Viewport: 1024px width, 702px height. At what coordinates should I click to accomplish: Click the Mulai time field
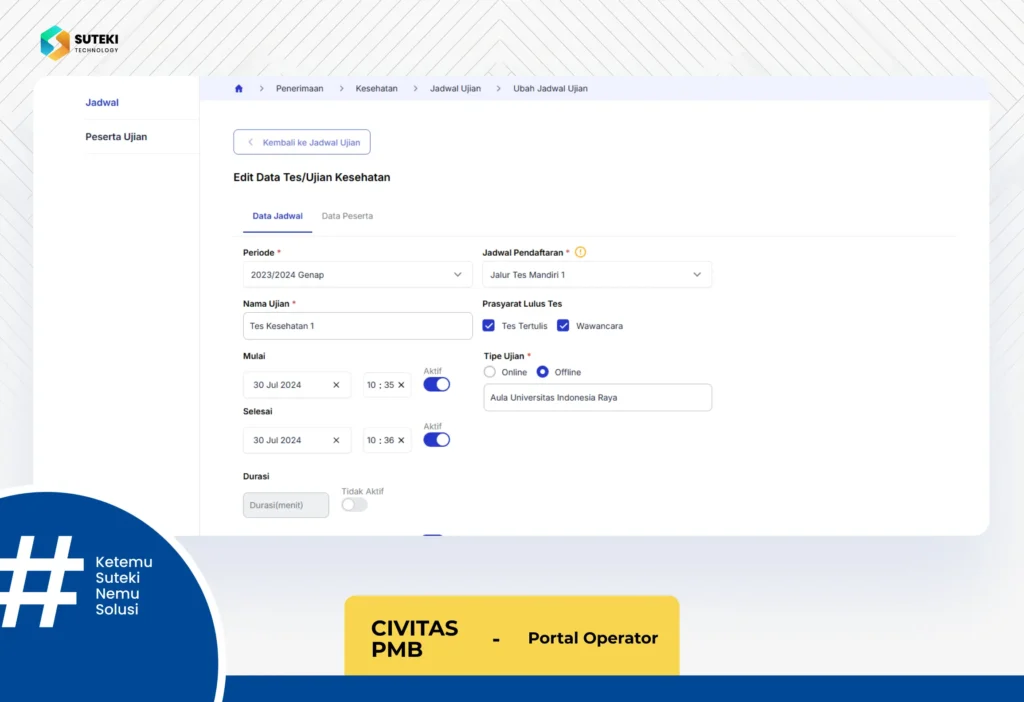[x=387, y=385]
